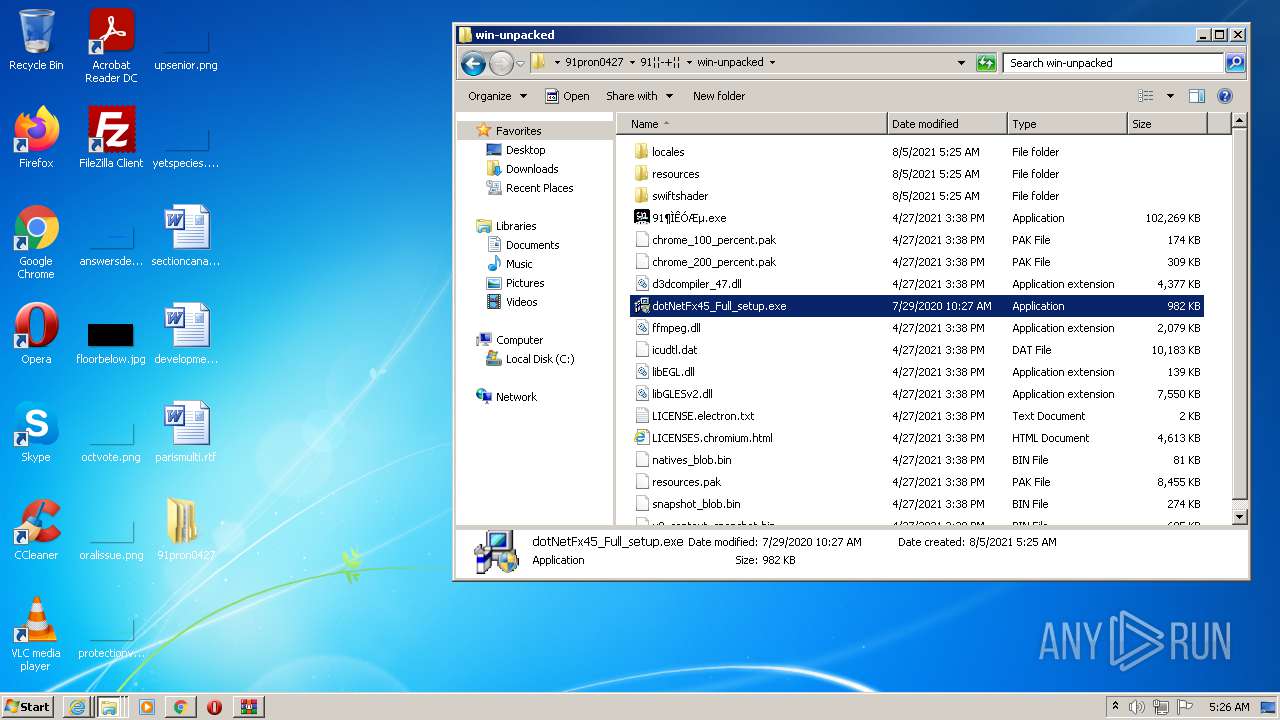Click the Open toolbar button
The width and height of the screenshot is (1280, 720).
pos(567,96)
